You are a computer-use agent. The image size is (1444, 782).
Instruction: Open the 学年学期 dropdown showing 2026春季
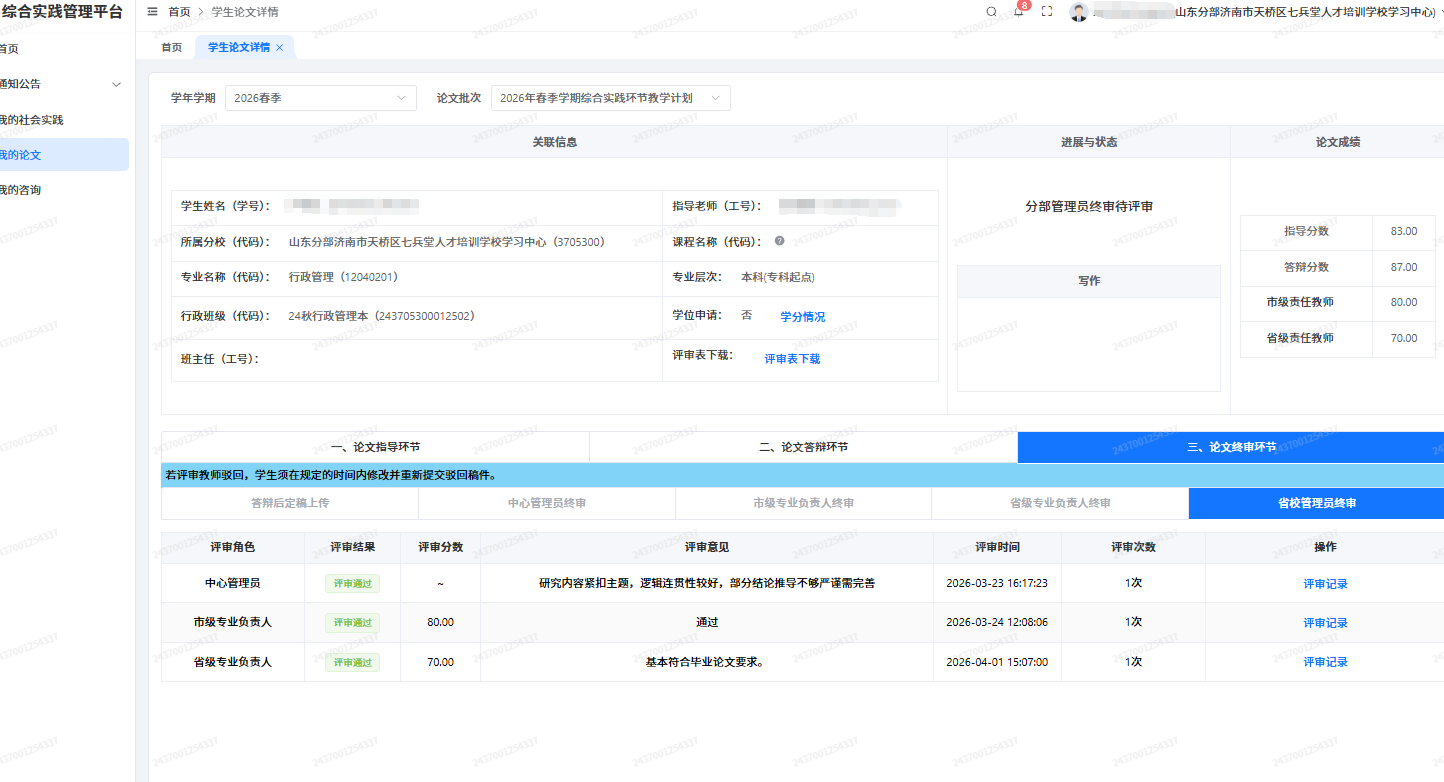pos(321,98)
